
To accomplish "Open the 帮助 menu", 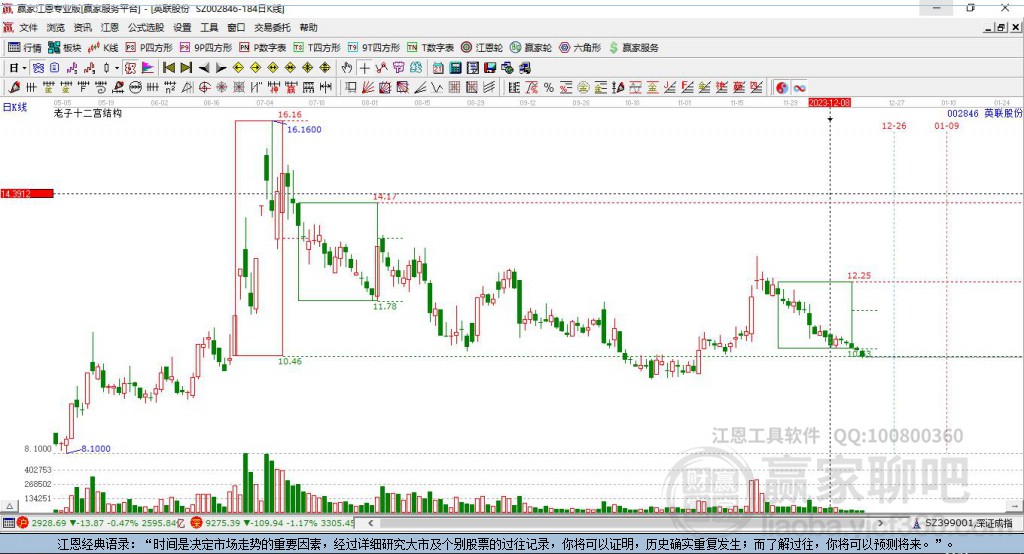I will (x=308, y=27).
